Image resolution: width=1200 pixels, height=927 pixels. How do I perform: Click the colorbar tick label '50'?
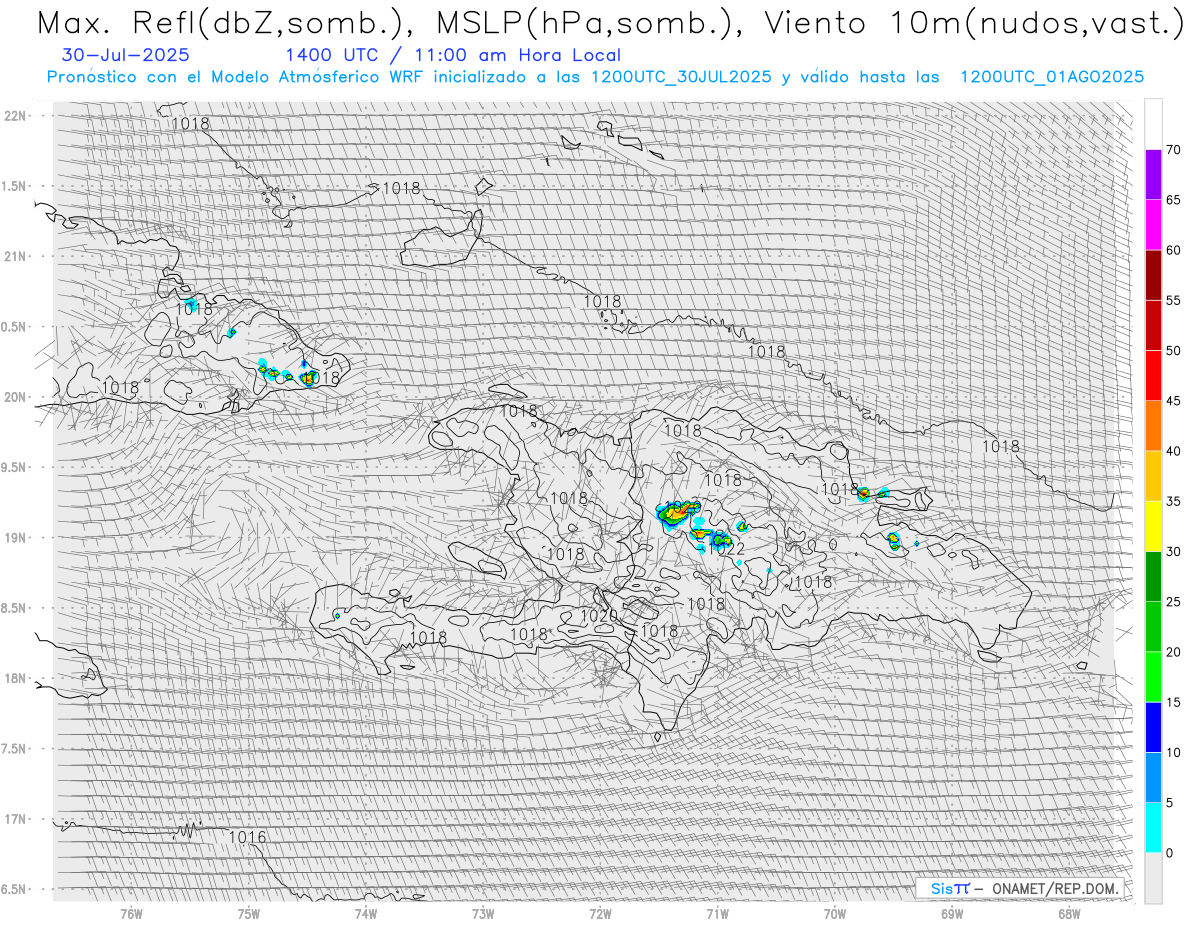[x=1173, y=351]
